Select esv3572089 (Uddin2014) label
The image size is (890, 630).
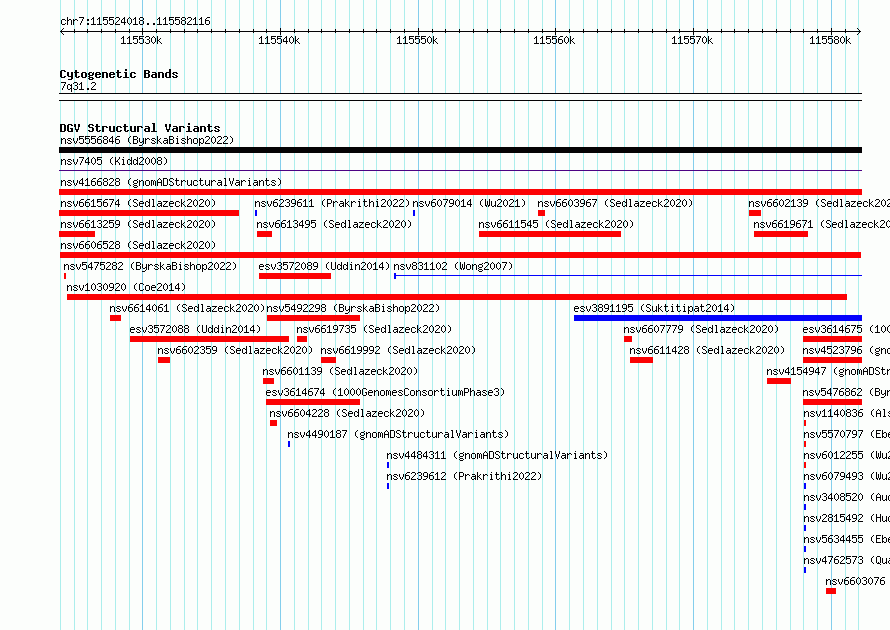pyautogui.click(x=324, y=266)
